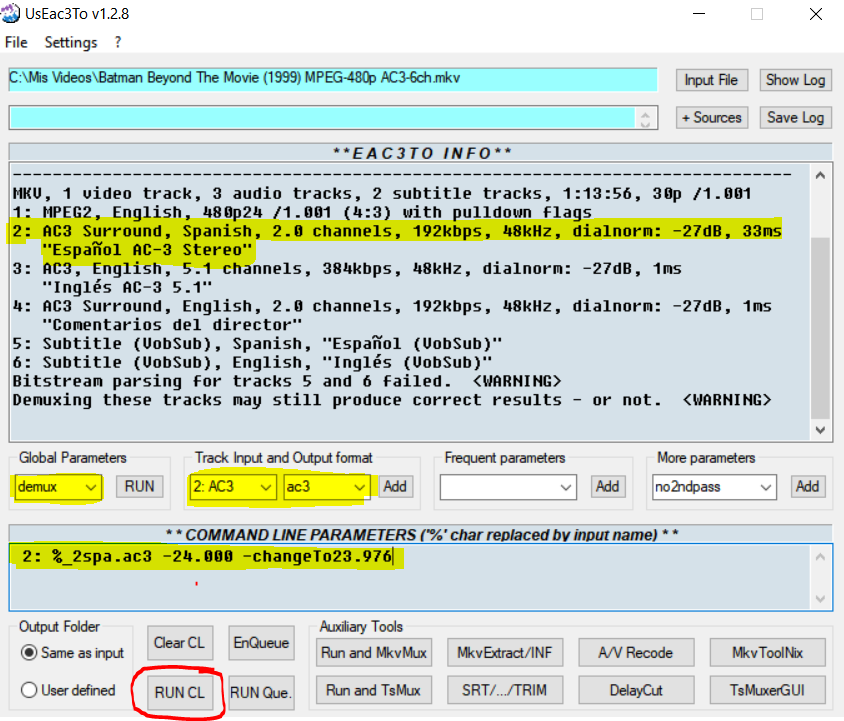Click the SRT/.../TRIM button
This screenshot has height=721, width=844.
coord(505,690)
